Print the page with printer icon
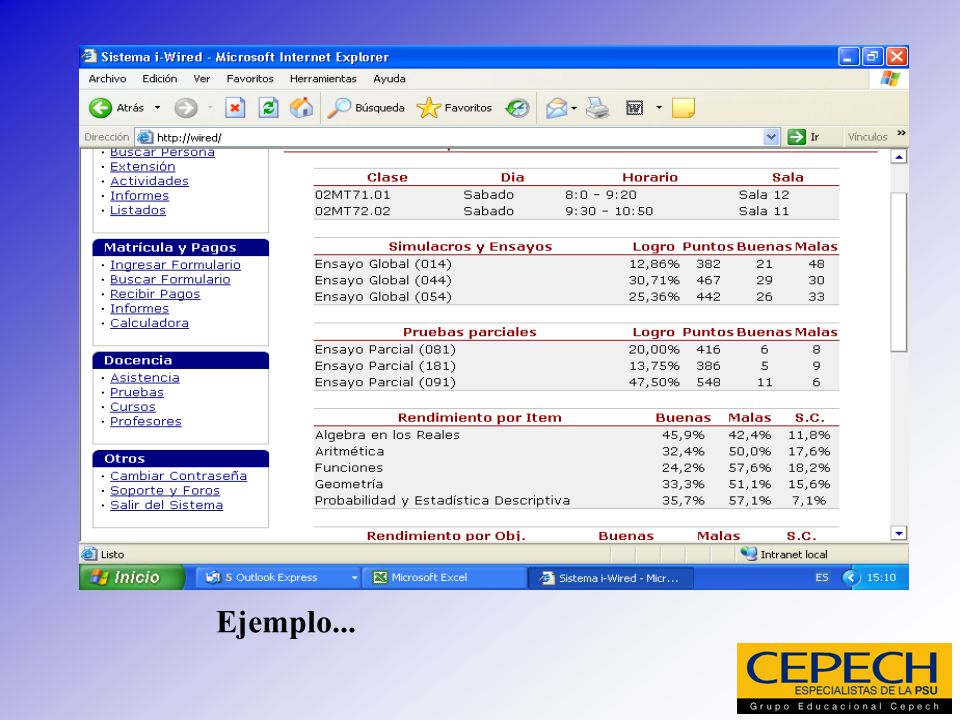Image resolution: width=960 pixels, height=720 pixels. pos(597,108)
